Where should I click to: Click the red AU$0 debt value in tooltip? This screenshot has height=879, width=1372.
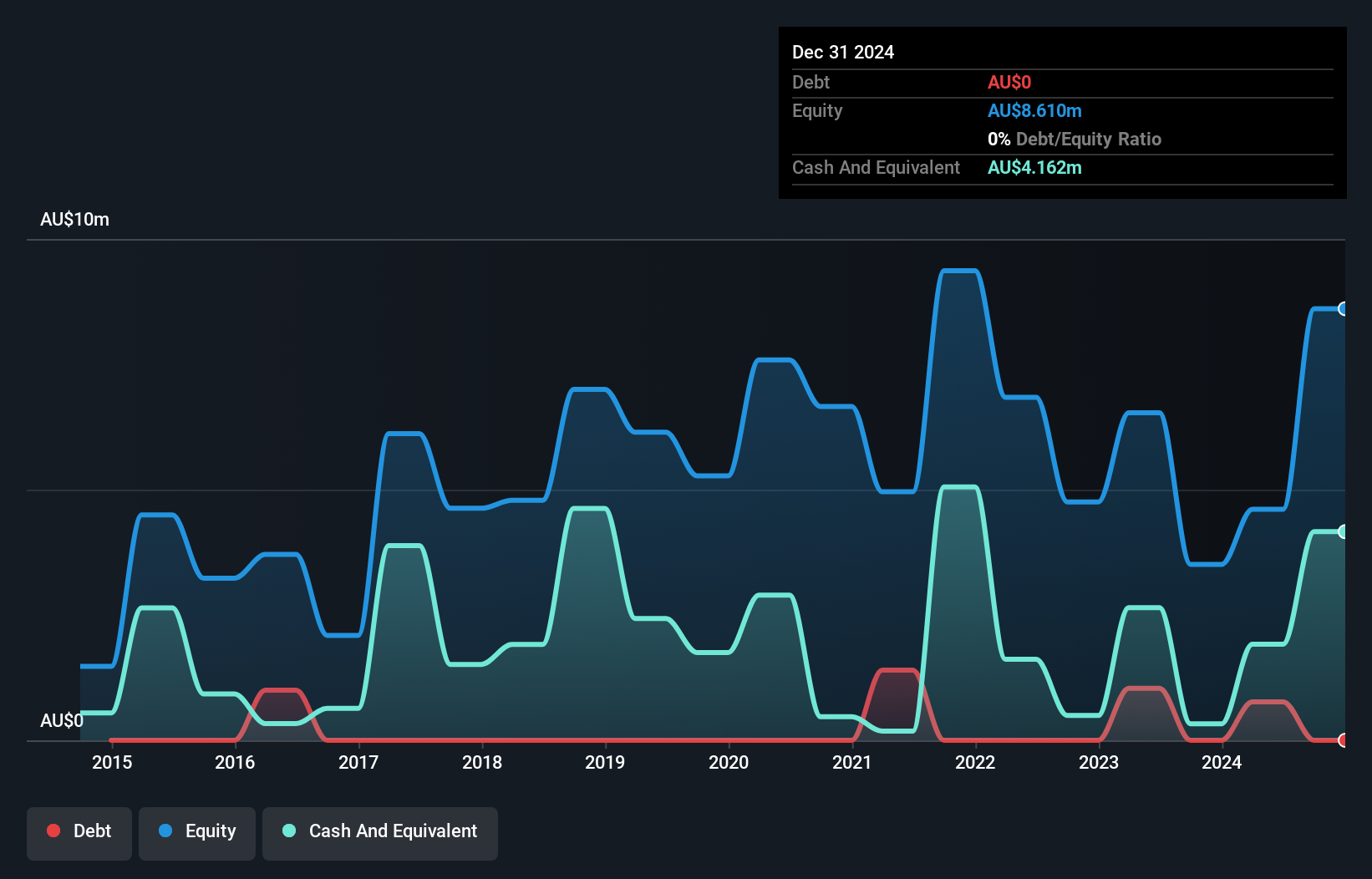(x=1009, y=82)
